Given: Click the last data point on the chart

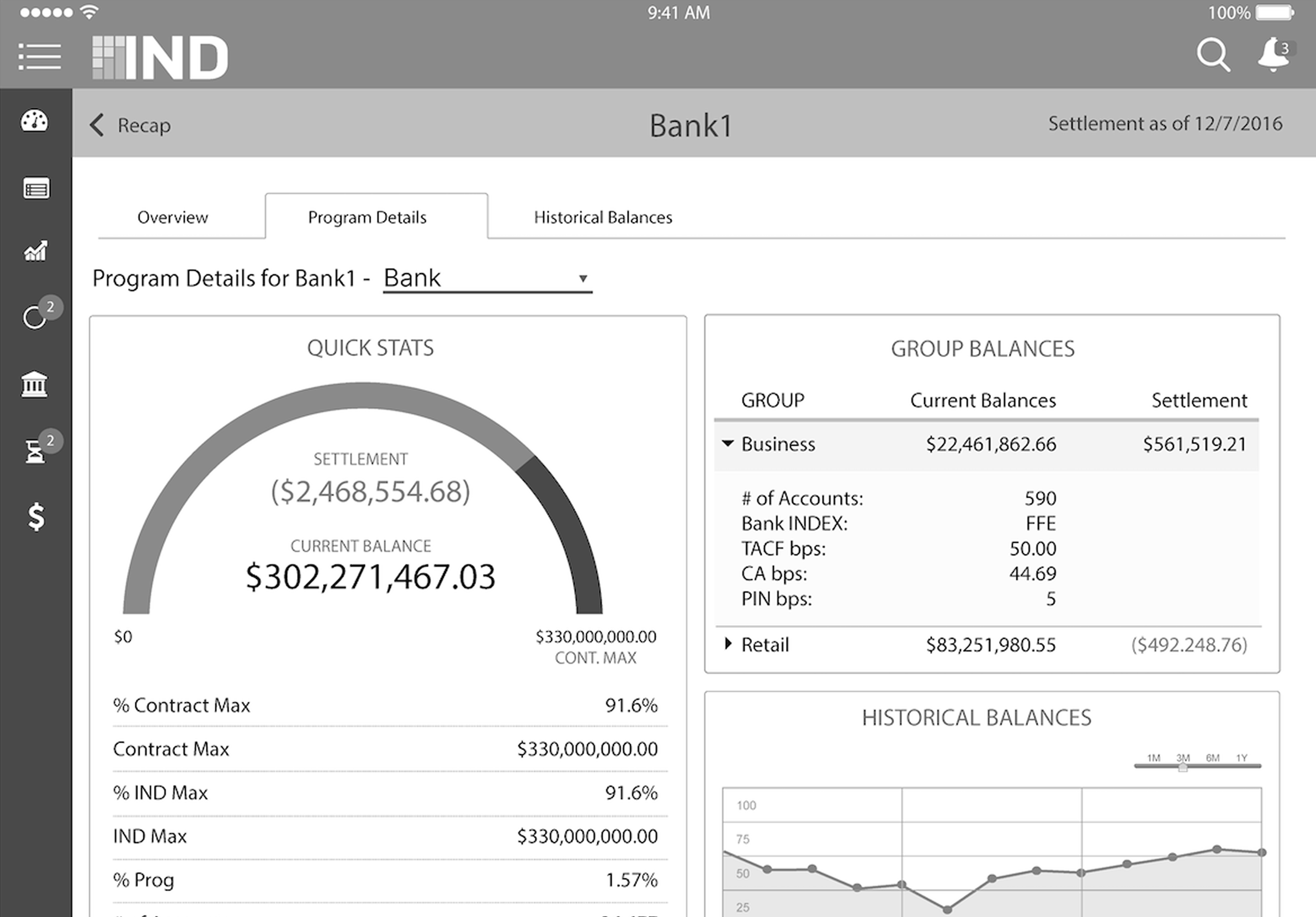Looking at the screenshot, I should [x=1261, y=852].
